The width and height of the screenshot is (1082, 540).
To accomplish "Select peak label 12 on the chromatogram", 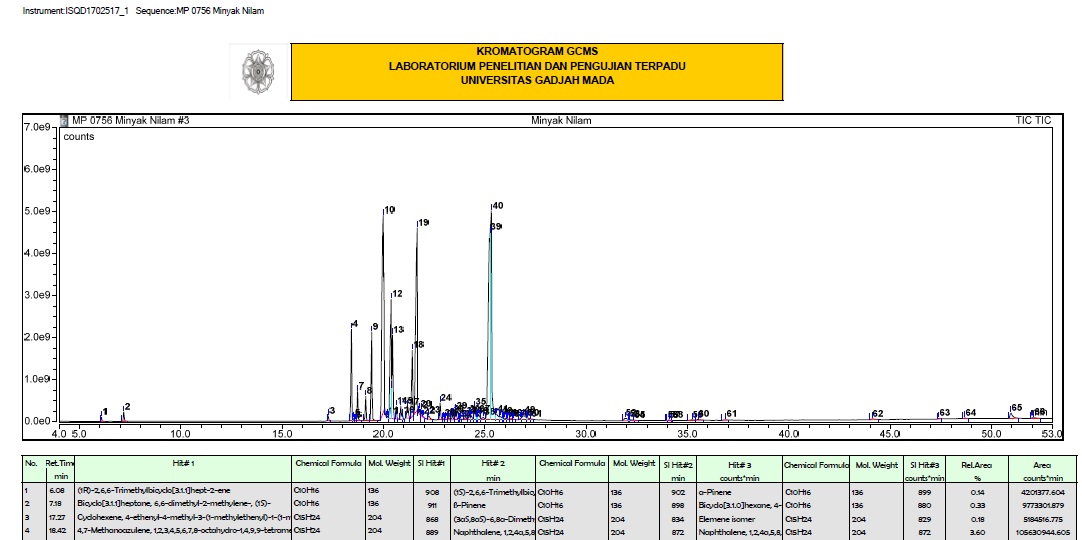I will point(397,294).
